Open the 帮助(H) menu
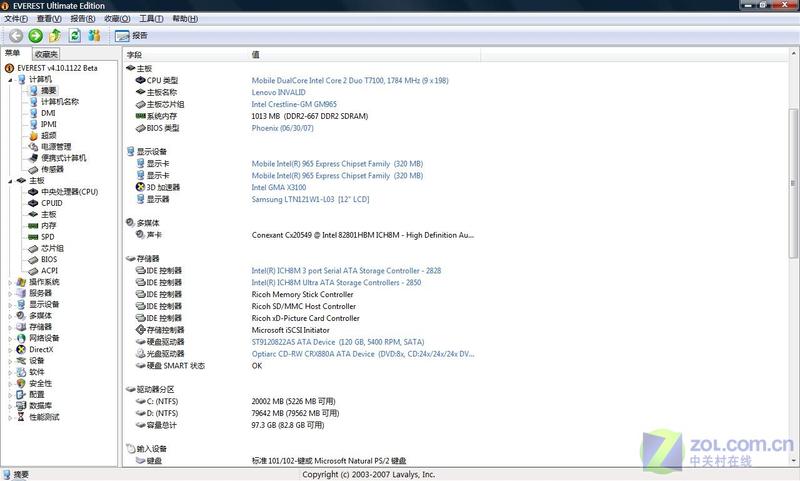The image size is (800, 481). click(x=185, y=19)
